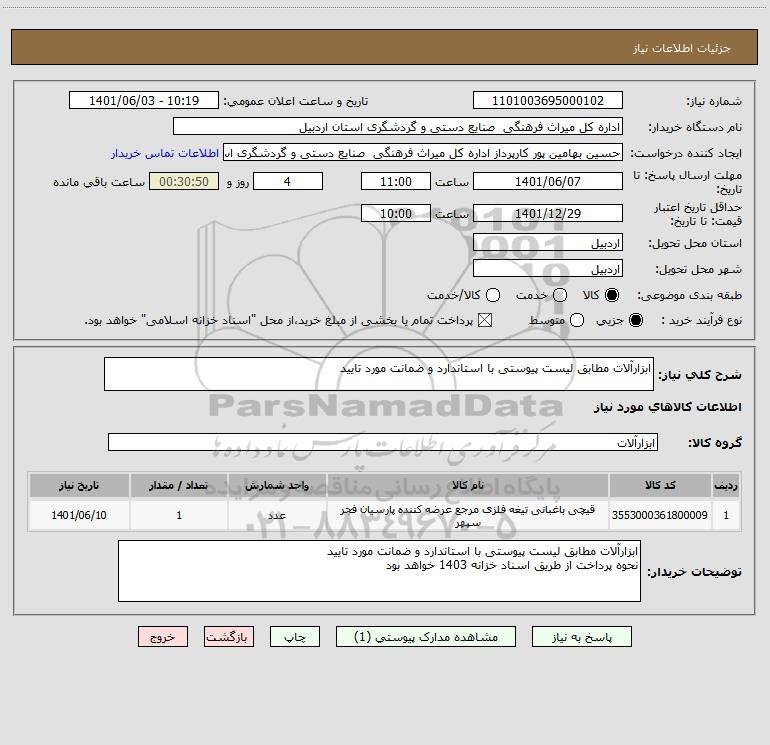
Task: Click the announcement date field 1401/06/03 - 10:19
Action: pos(144,100)
